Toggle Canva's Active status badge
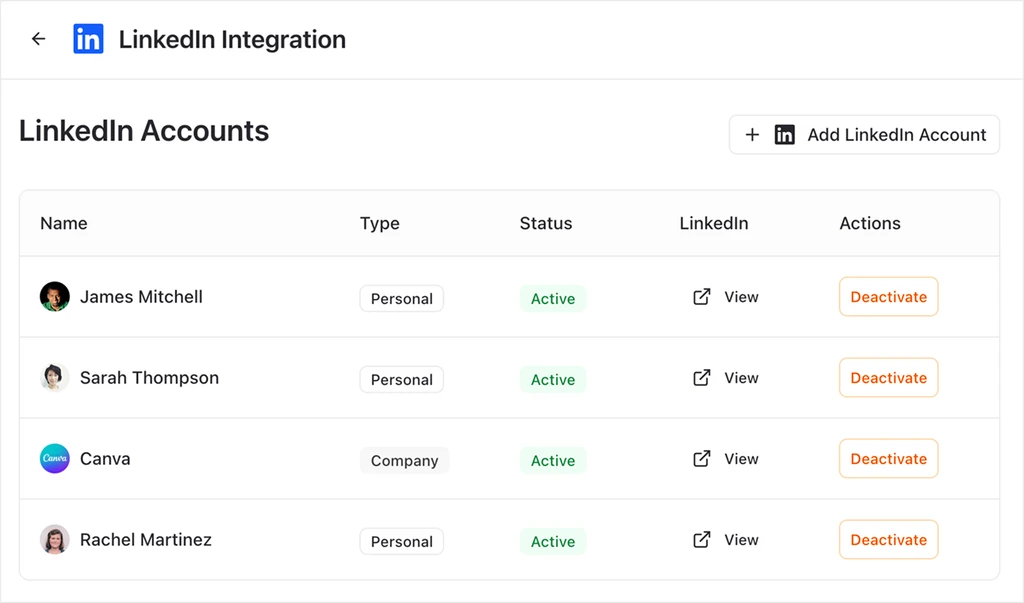The width and height of the screenshot is (1024, 603). pos(552,460)
